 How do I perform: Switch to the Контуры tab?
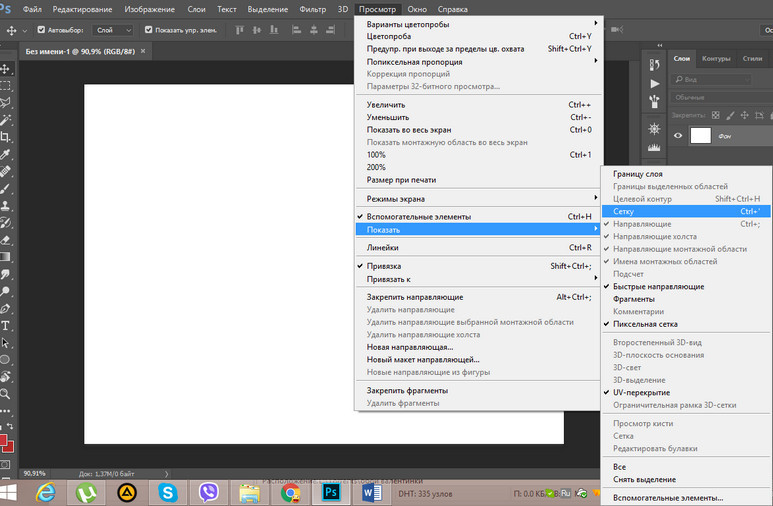point(716,58)
